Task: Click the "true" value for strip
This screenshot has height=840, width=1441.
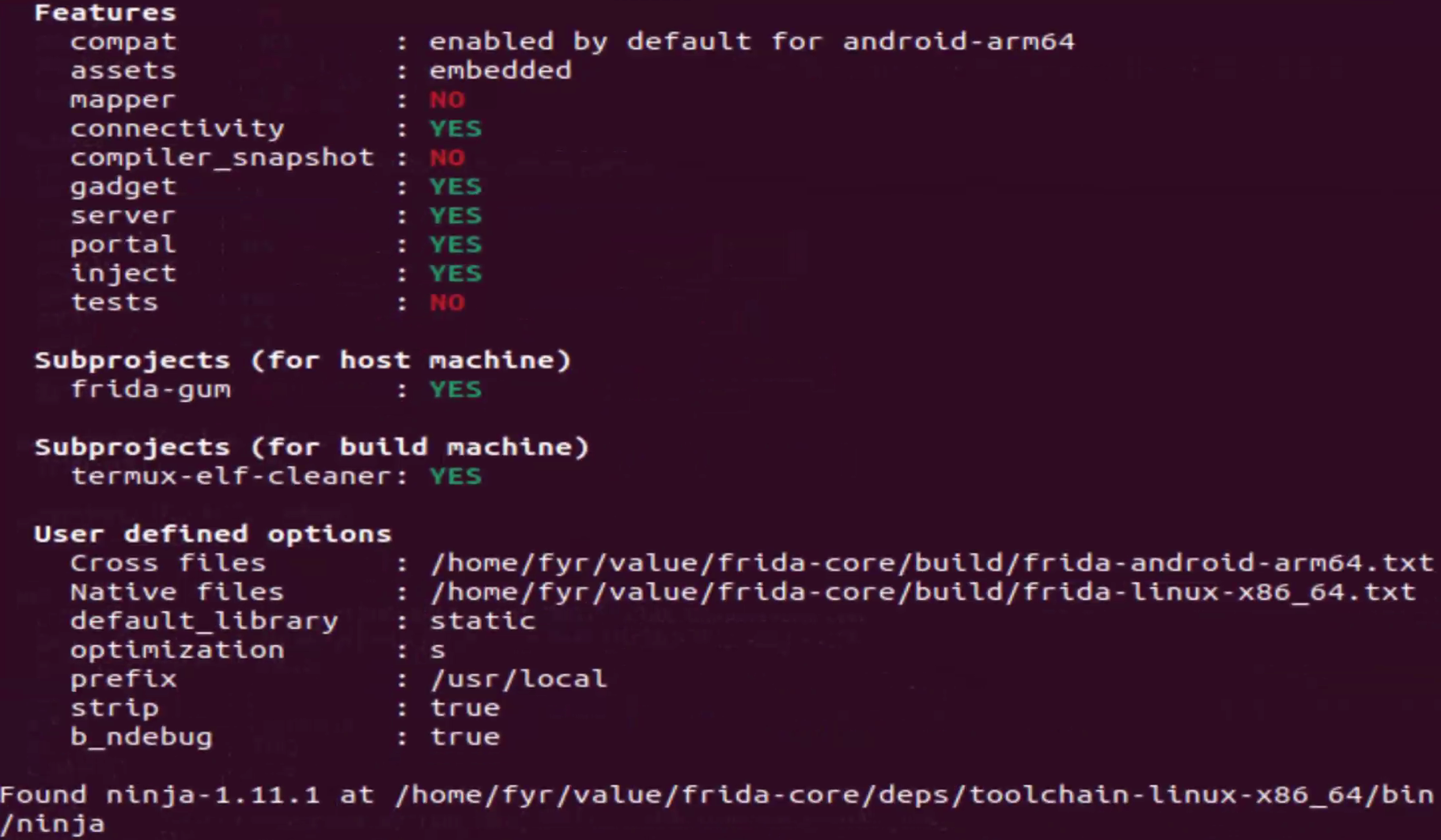Action: point(465,708)
